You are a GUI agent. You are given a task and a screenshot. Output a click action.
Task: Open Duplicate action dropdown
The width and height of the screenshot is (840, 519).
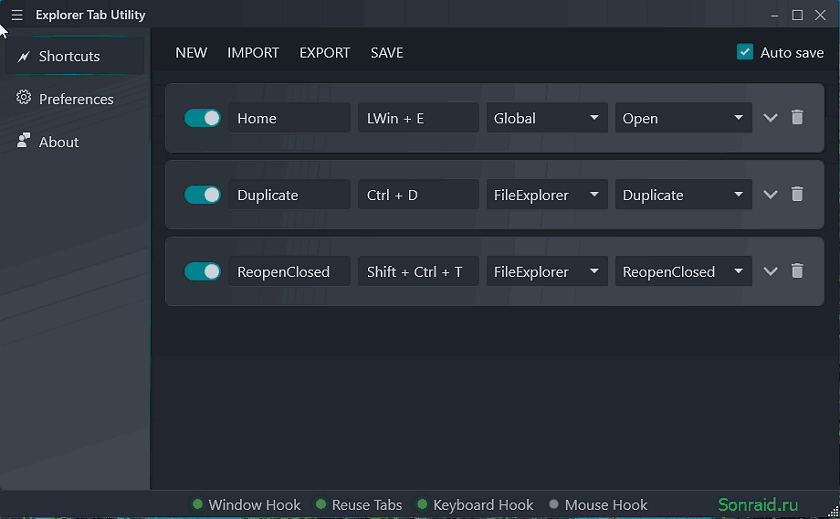pyautogui.click(x=684, y=194)
